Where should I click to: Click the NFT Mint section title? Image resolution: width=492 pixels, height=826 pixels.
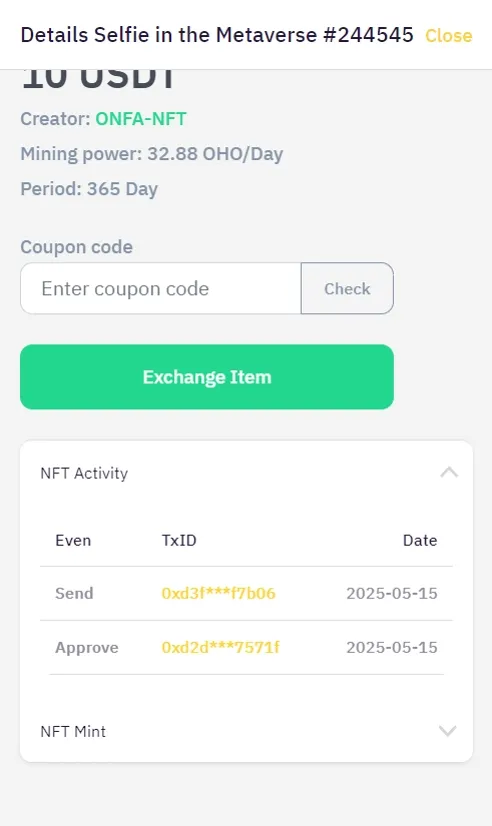coord(73,731)
